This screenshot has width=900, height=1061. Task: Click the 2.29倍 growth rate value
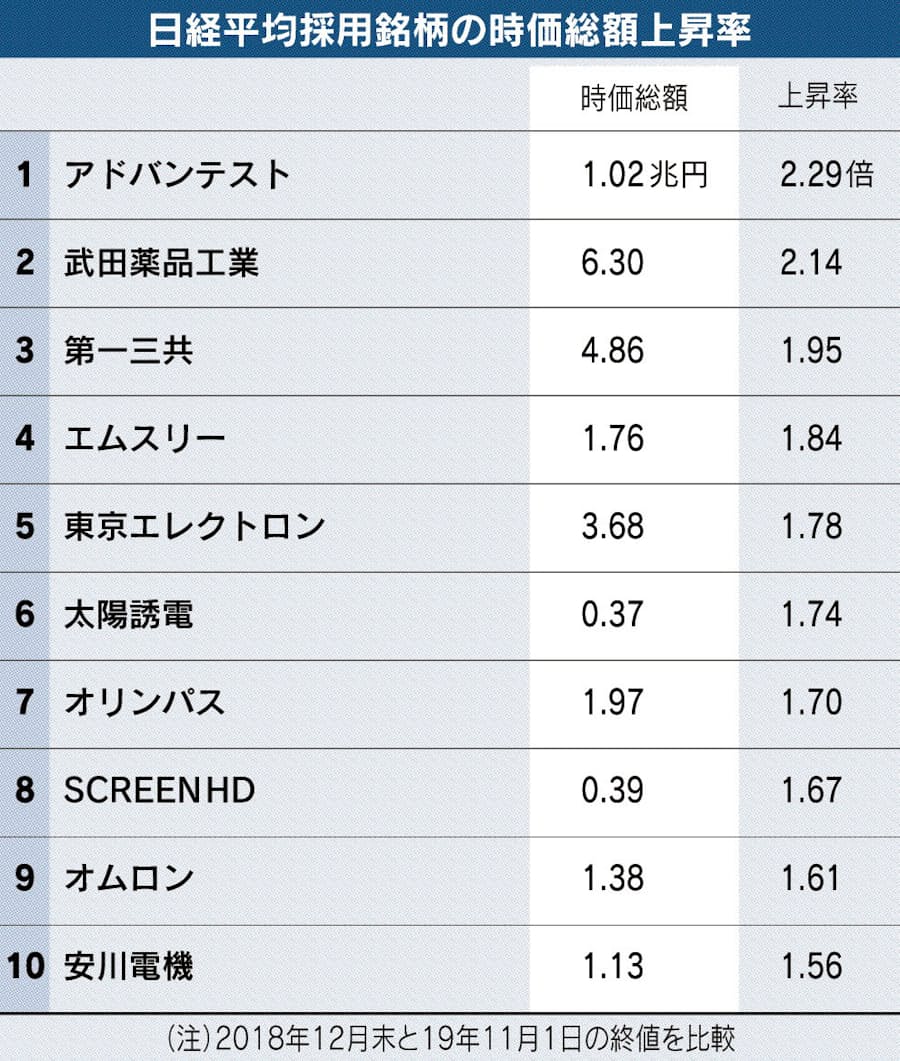point(827,175)
